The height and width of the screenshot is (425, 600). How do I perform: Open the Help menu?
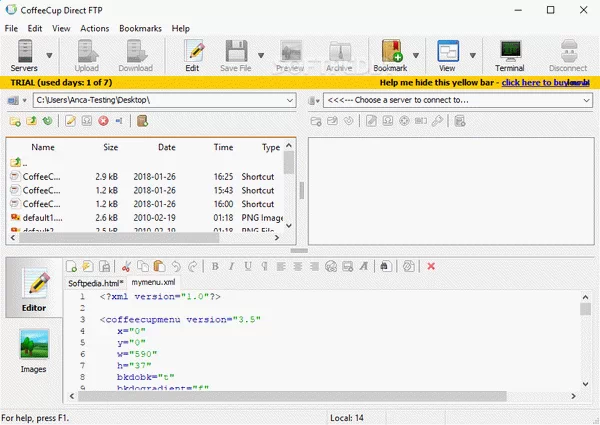click(x=181, y=28)
